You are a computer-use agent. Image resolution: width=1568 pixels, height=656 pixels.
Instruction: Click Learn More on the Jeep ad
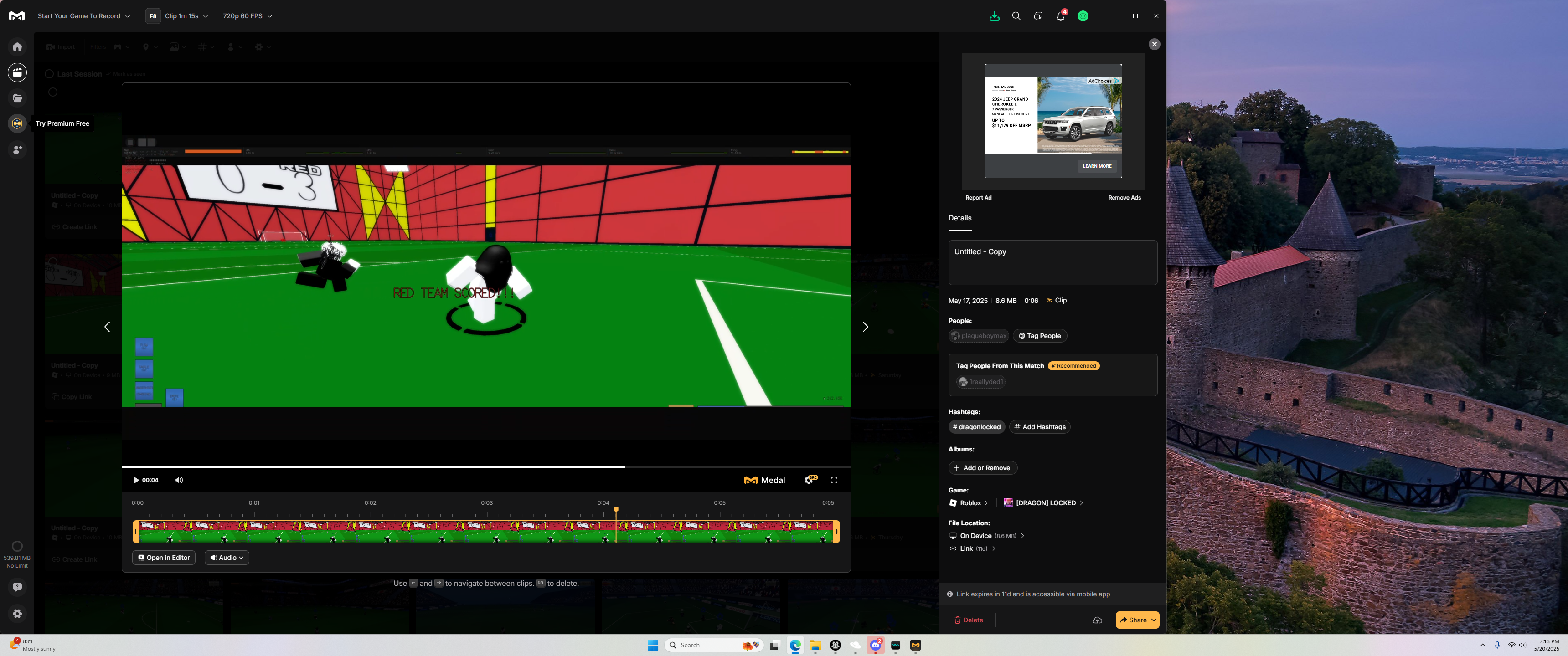point(1097,166)
